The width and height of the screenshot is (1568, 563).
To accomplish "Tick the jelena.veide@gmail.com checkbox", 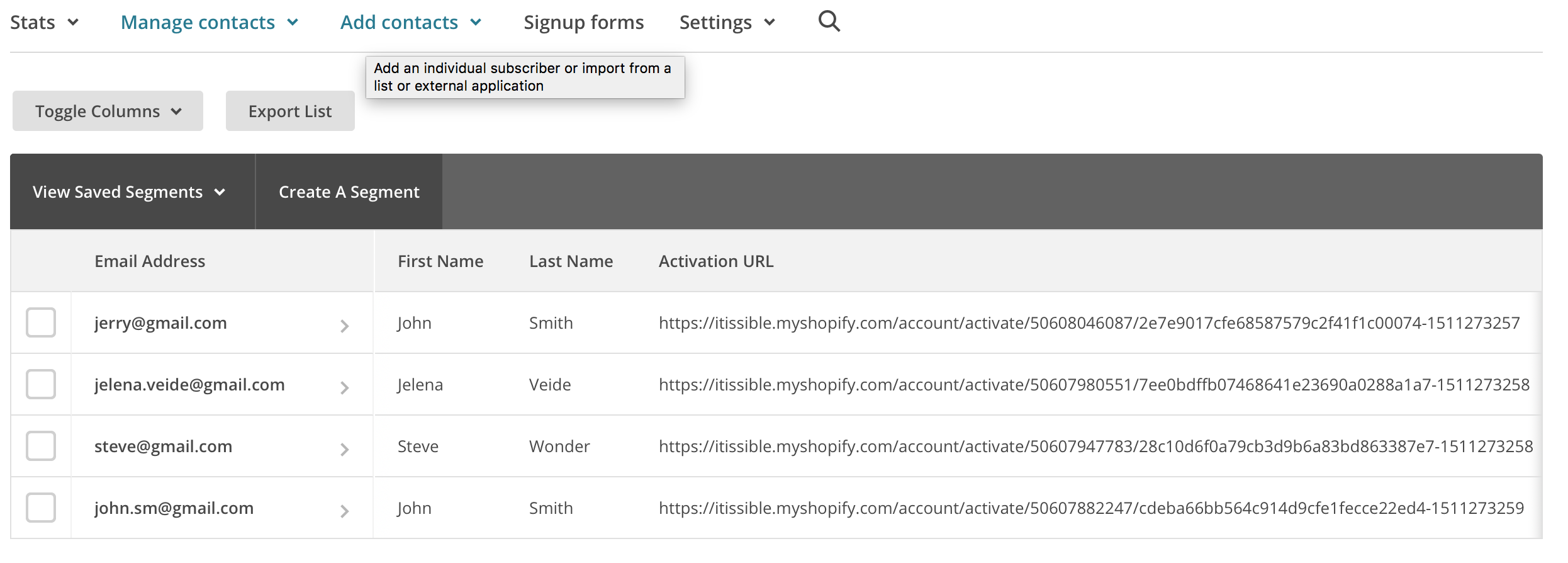I will (41, 384).
